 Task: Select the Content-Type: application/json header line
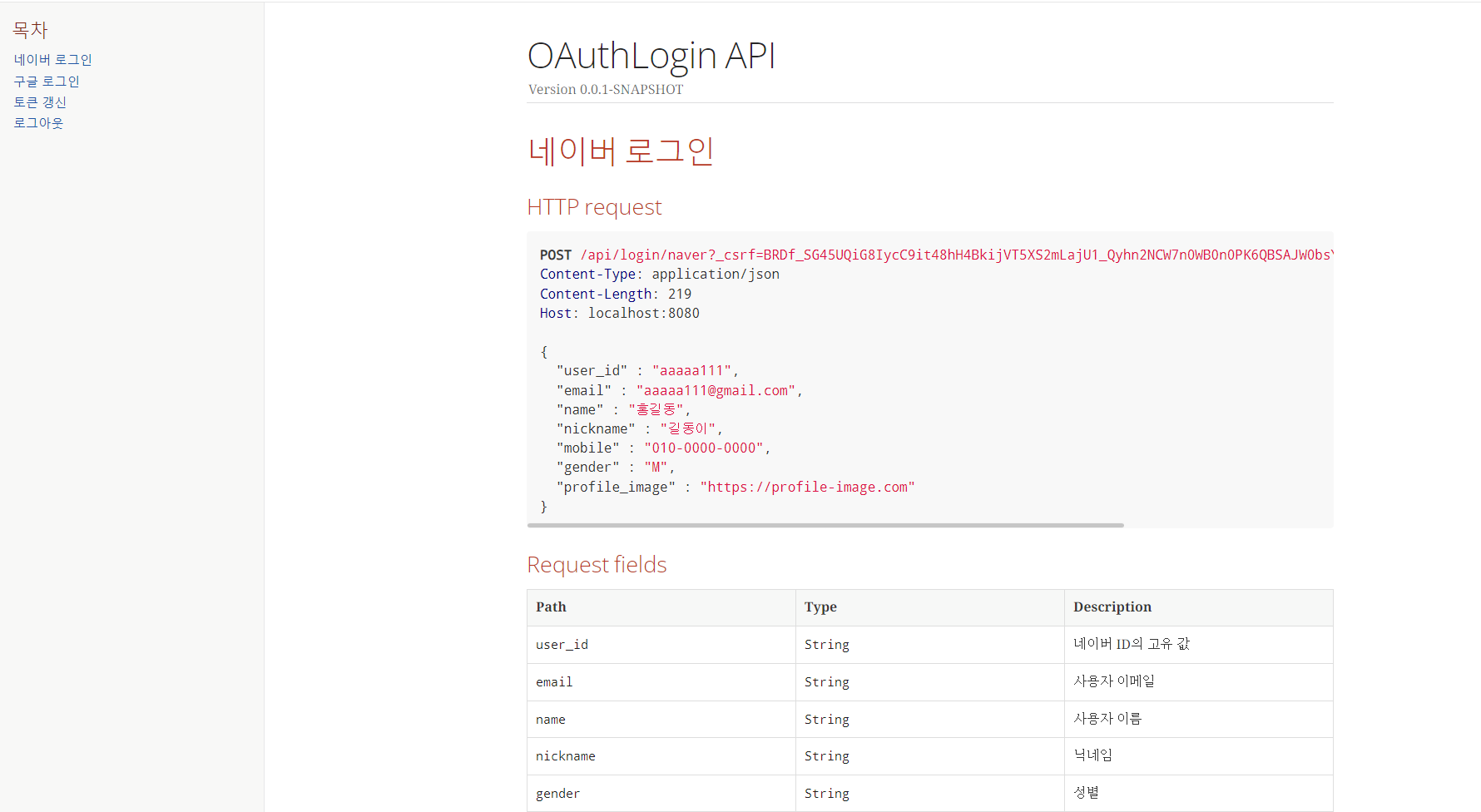click(x=660, y=274)
